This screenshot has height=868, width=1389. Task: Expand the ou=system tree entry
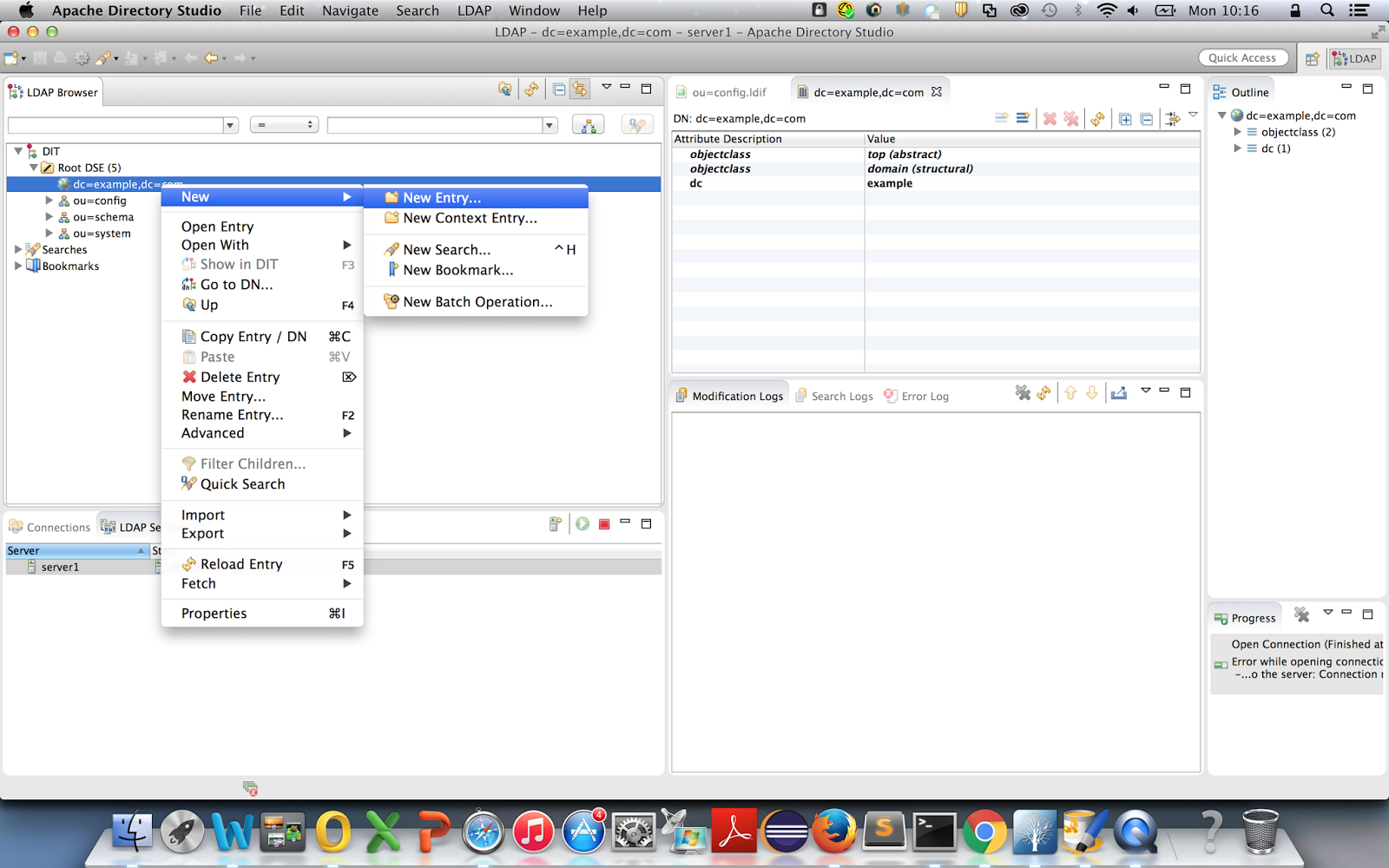click(49, 233)
